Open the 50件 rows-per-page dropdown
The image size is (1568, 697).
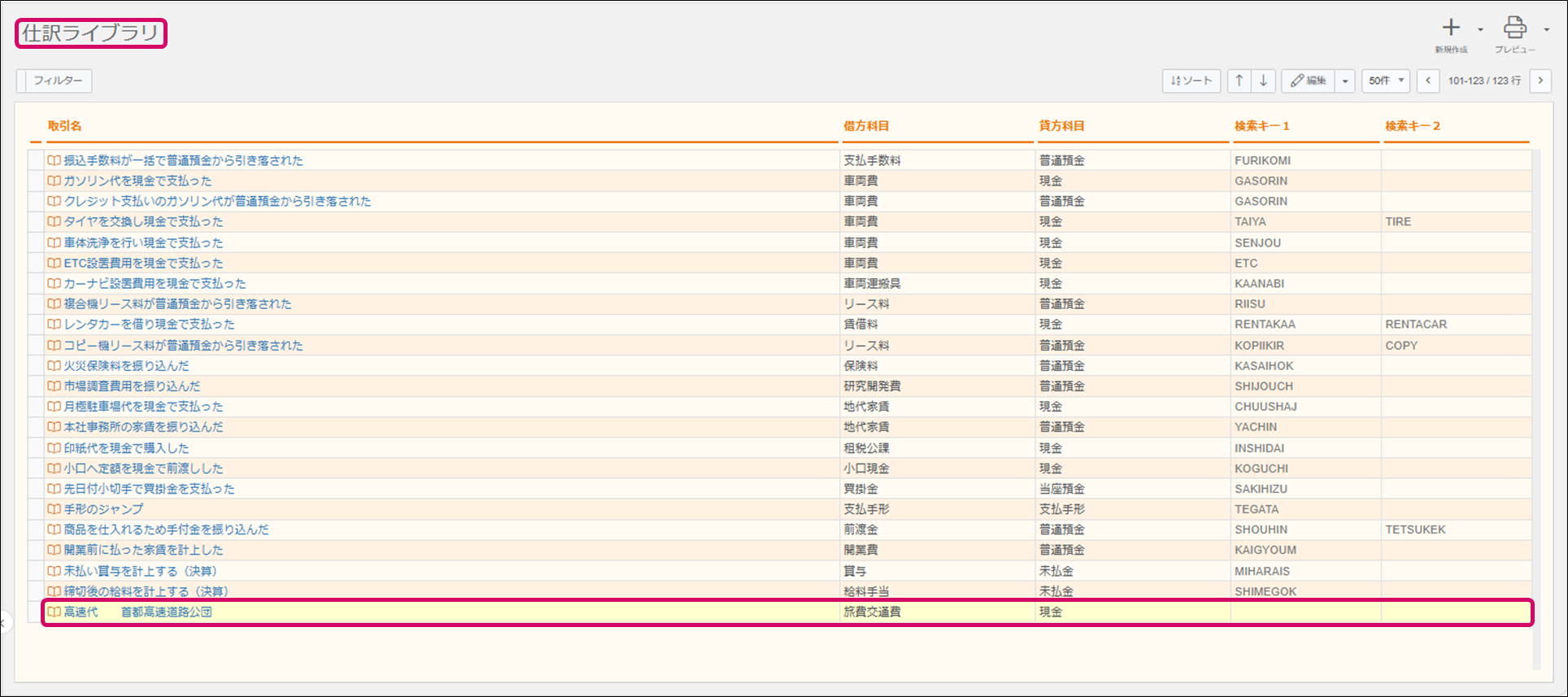[x=1386, y=81]
